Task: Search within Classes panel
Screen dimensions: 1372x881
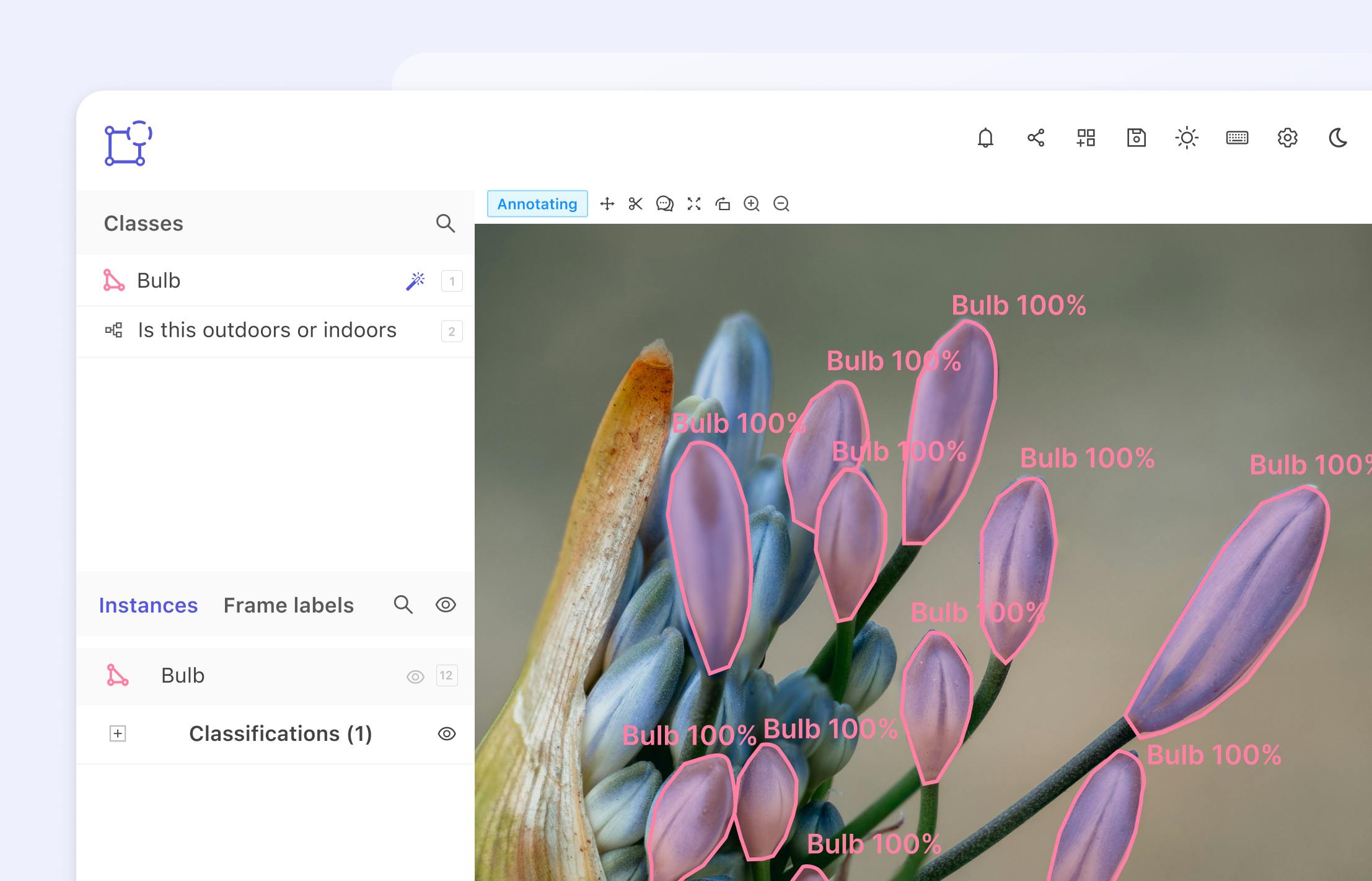Action: (x=446, y=223)
